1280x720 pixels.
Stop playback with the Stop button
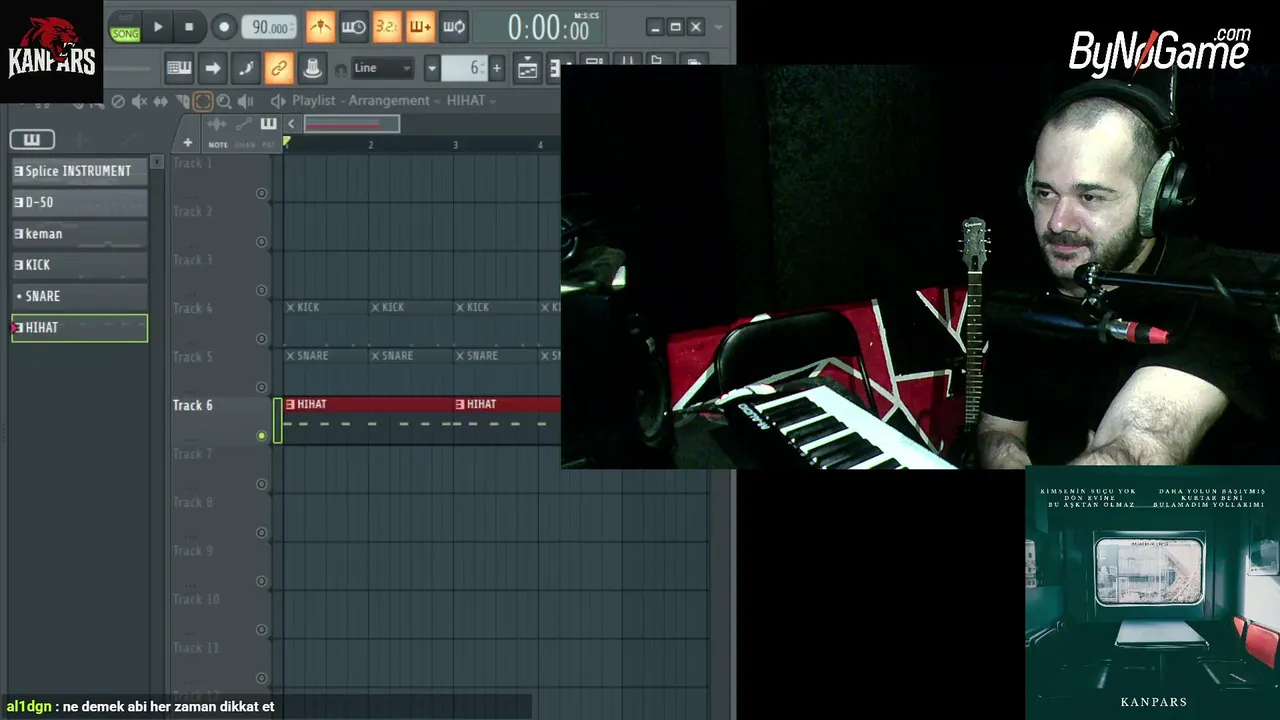tap(189, 27)
